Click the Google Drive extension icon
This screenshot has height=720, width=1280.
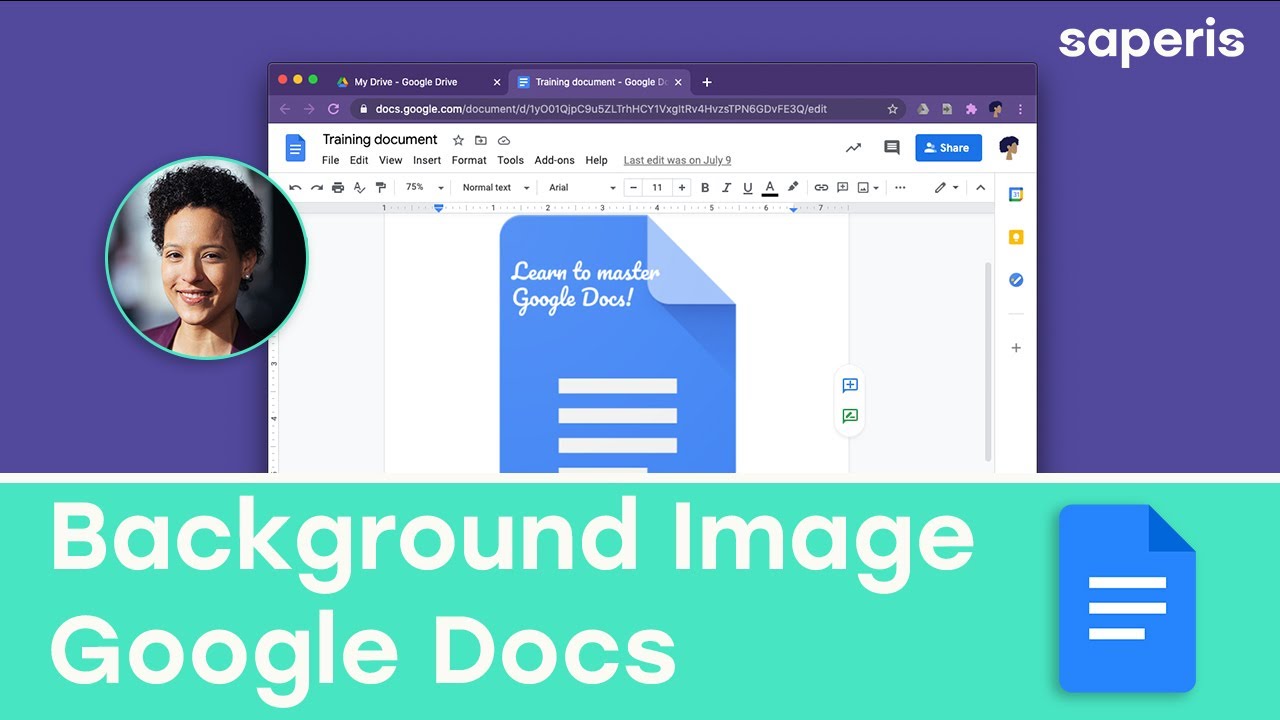[x=923, y=109]
